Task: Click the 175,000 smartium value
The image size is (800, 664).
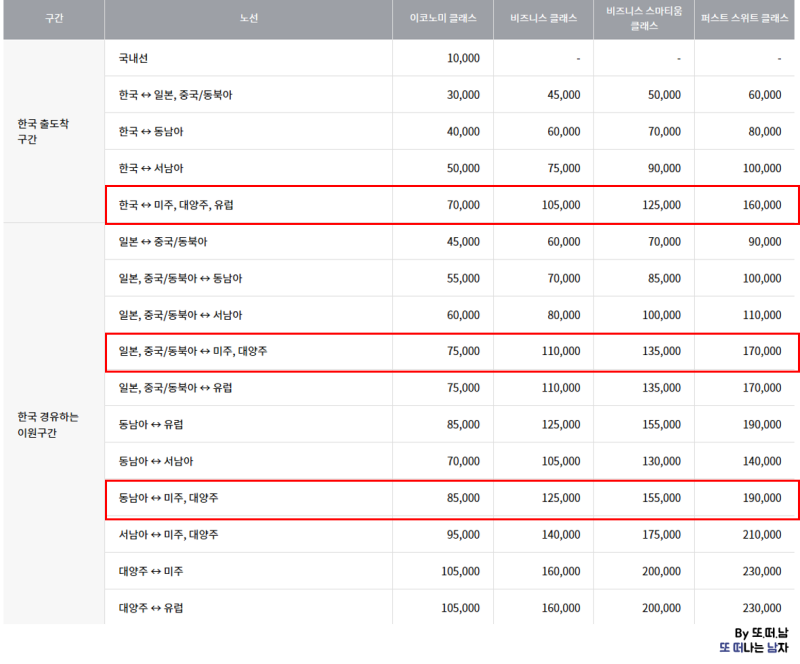Action: tap(661, 535)
